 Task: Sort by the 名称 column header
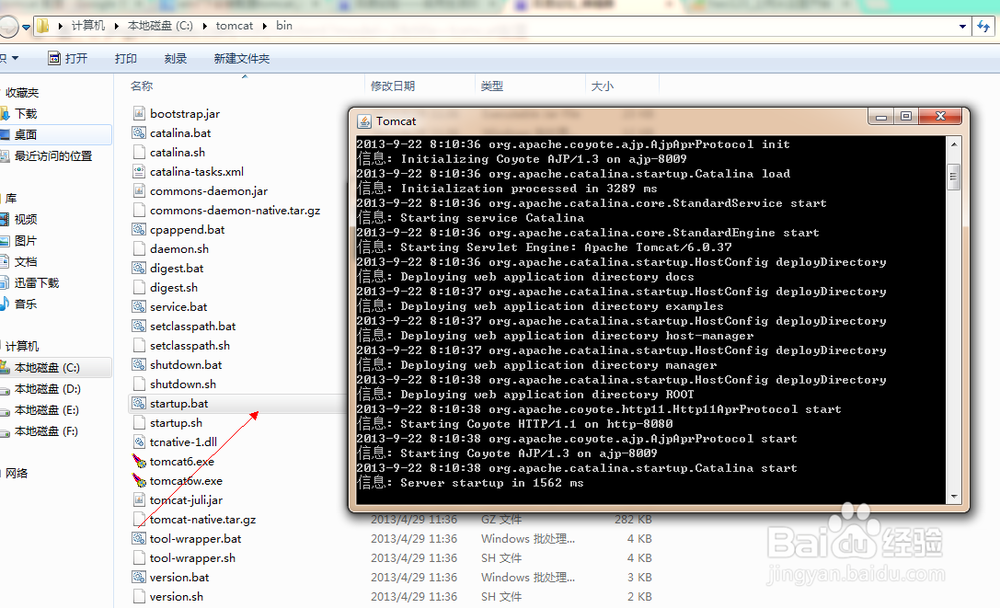pos(142,86)
